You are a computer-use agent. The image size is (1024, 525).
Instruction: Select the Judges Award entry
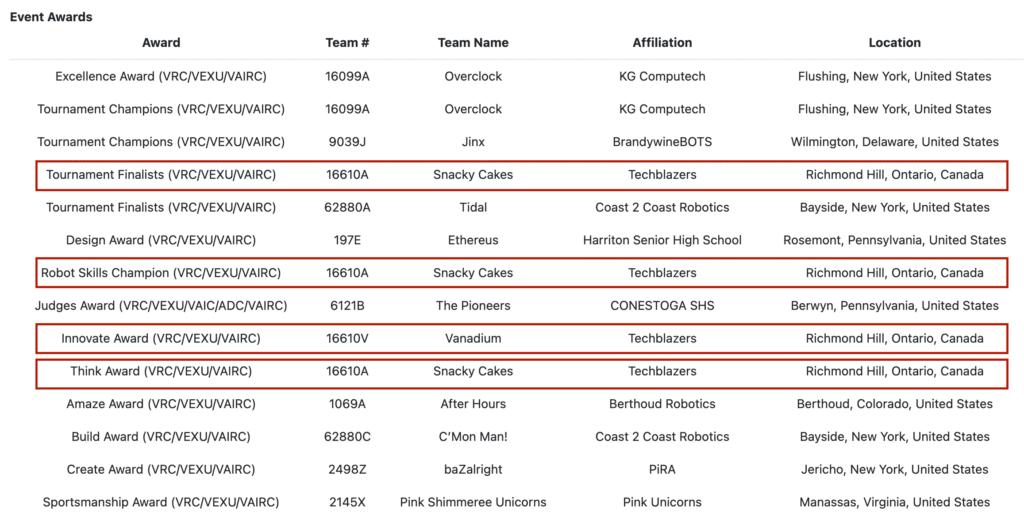click(x=161, y=306)
